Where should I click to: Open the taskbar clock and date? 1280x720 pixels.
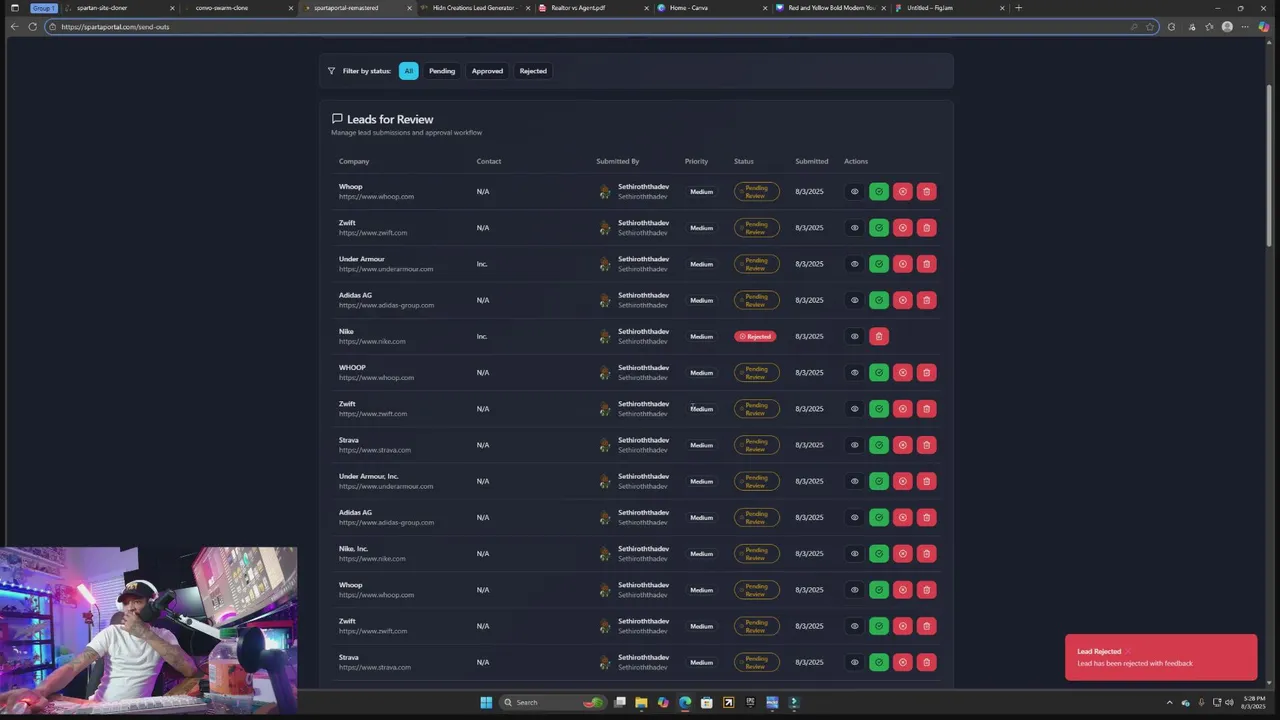pyautogui.click(x=1254, y=702)
